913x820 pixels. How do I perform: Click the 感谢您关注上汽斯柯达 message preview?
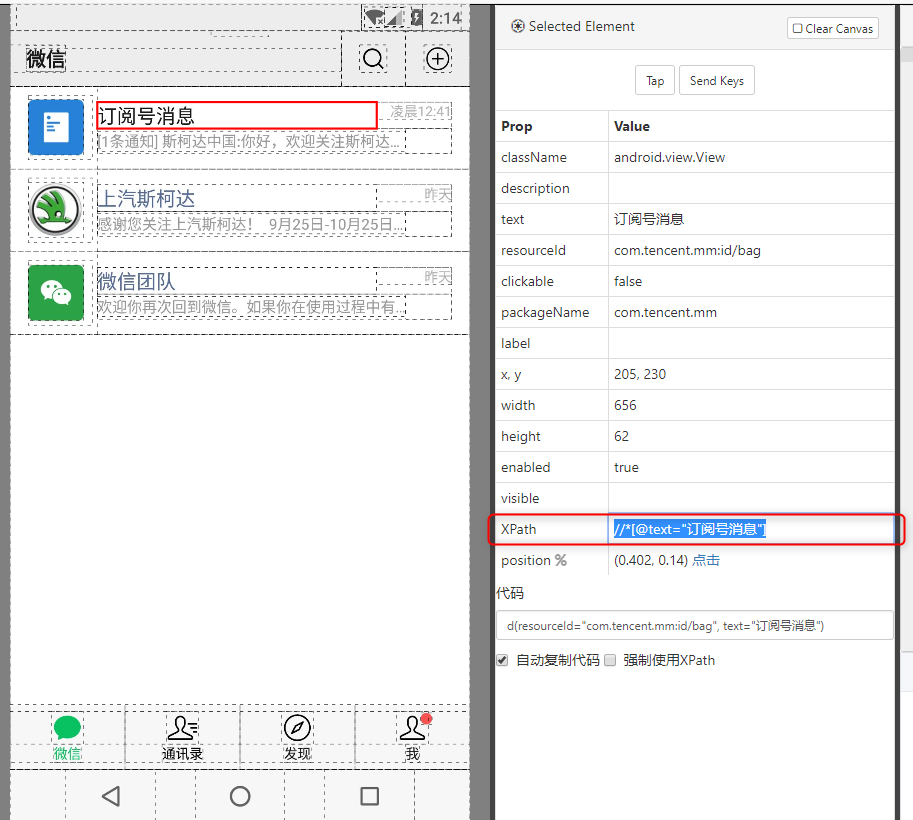click(x=252, y=224)
